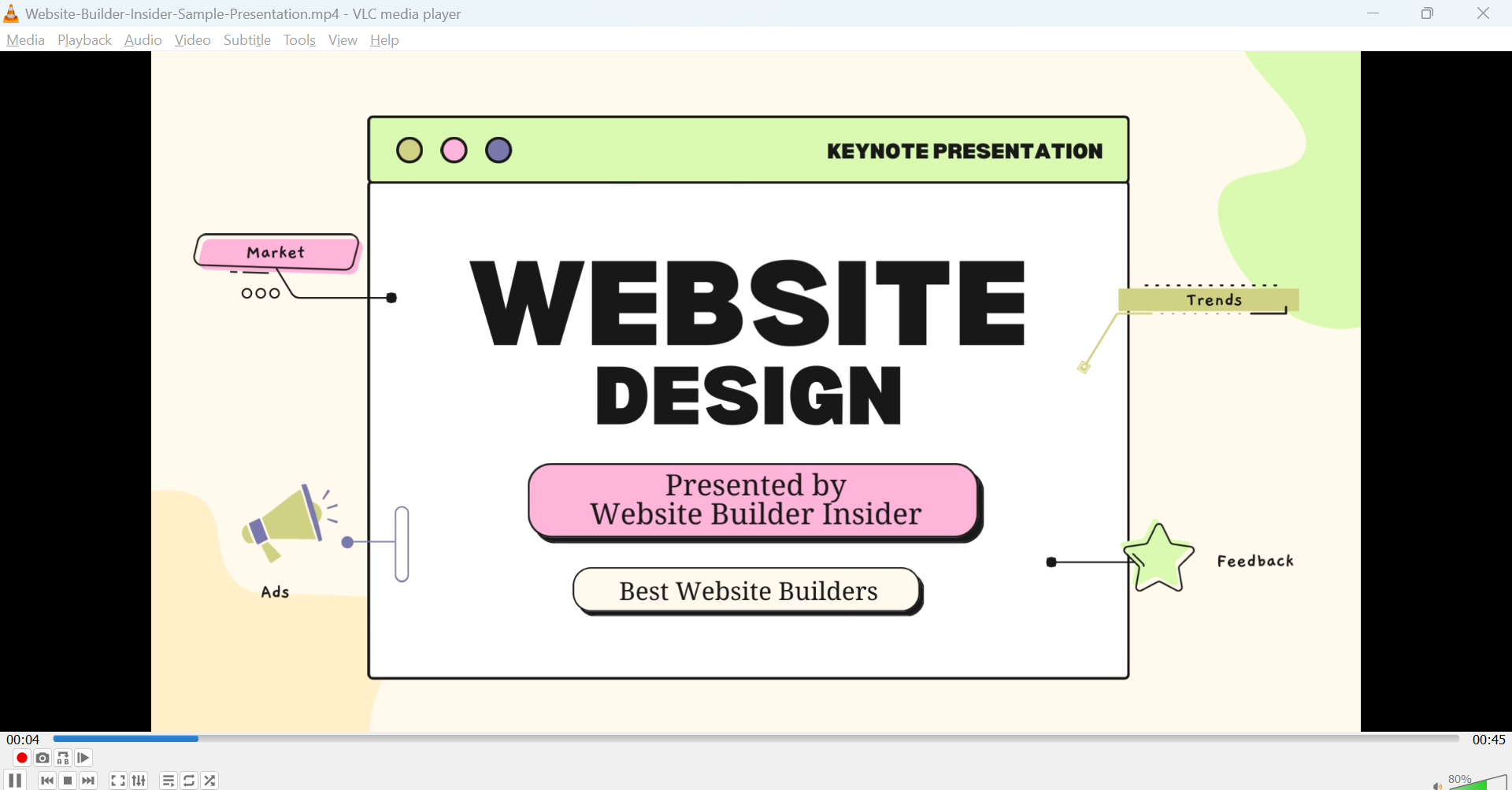Click the Trends label in the video
The height and width of the screenshot is (790, 1512).
(x=1209, y=300)
